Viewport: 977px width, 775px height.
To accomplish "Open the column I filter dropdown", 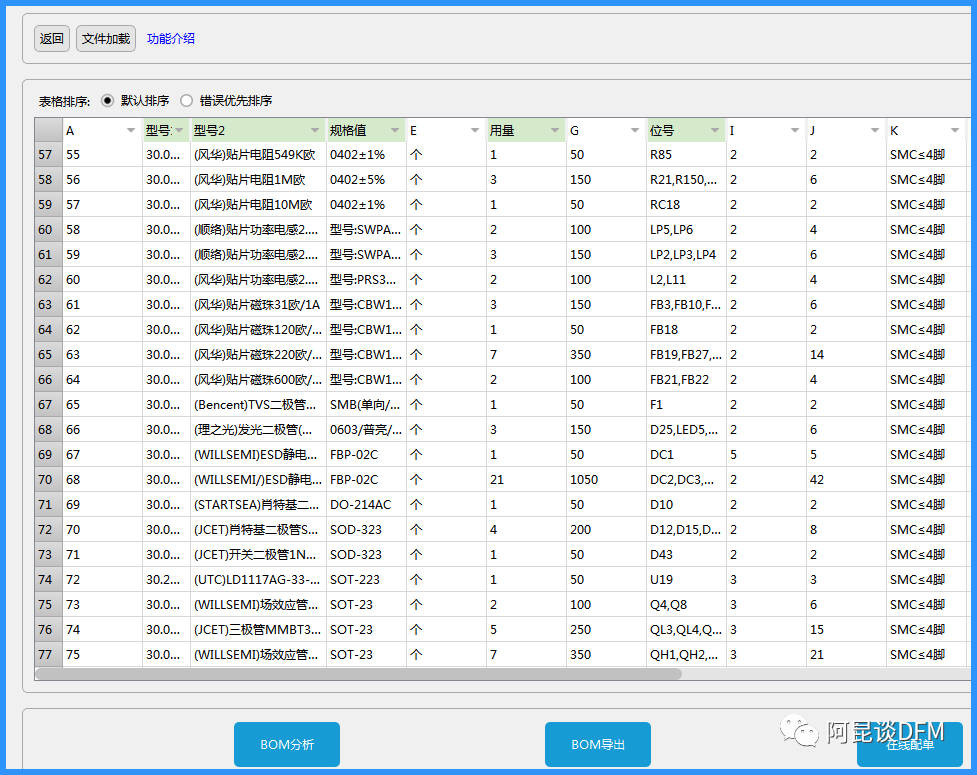I will [x=794, y=130].
